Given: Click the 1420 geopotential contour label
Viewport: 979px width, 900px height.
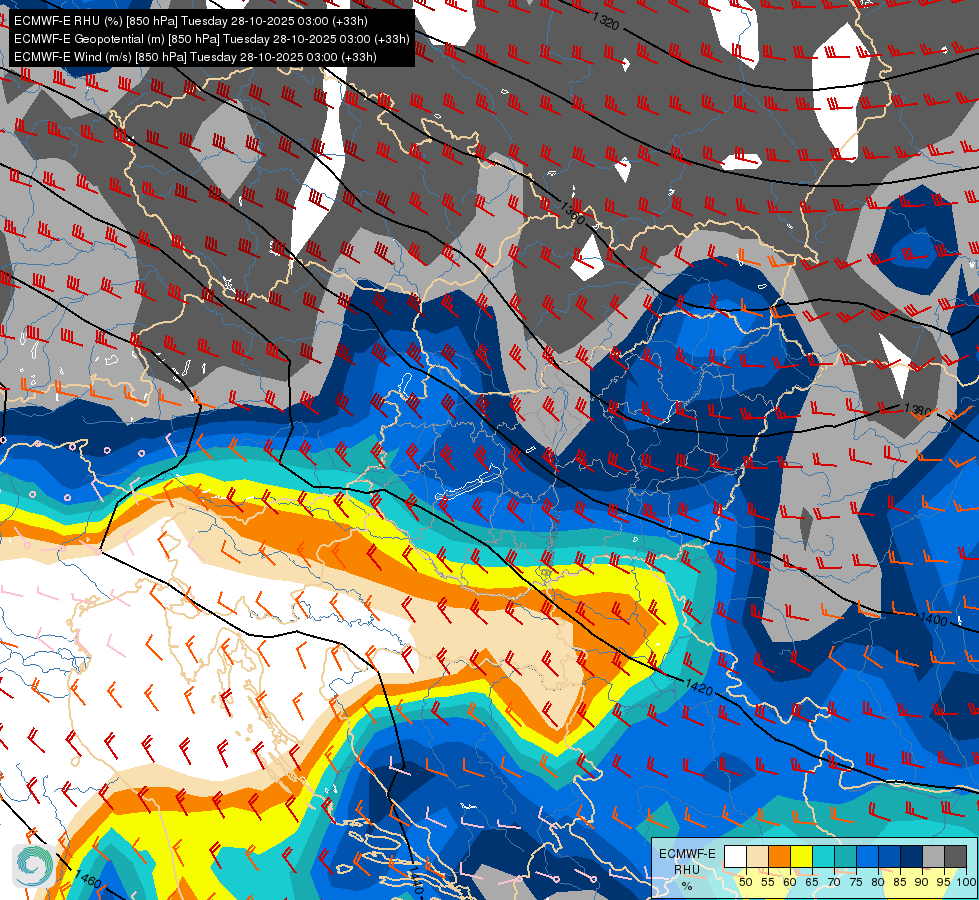Looking at the screenshot, I should [699, 688].
